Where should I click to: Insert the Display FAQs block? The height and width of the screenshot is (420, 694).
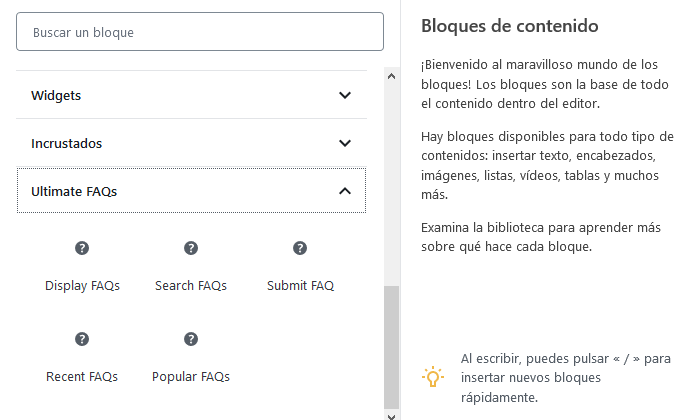(82, 266)
